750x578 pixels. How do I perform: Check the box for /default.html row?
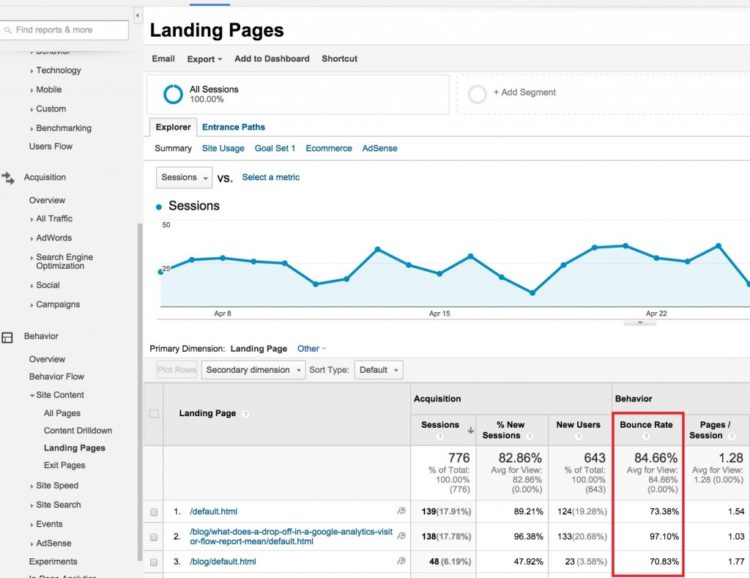click(x=154, y=511)
